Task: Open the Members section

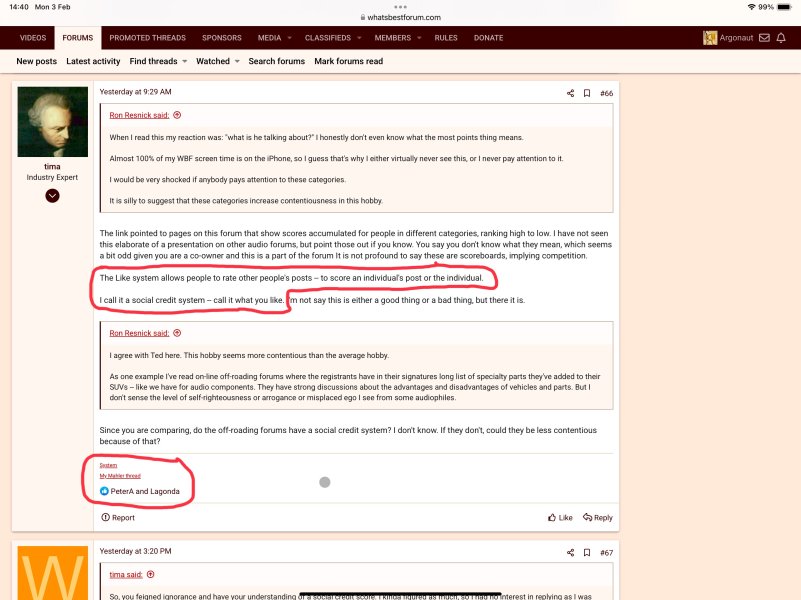Action: (x=392, y=38)
